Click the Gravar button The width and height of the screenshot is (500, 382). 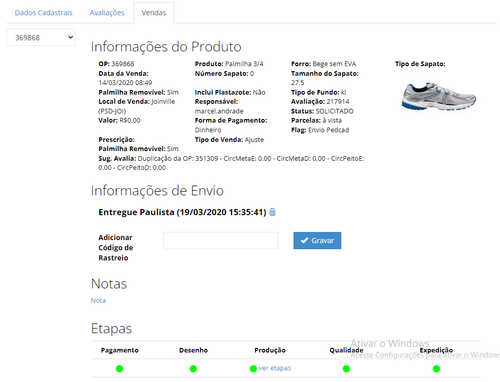click(x=317, y=241)
